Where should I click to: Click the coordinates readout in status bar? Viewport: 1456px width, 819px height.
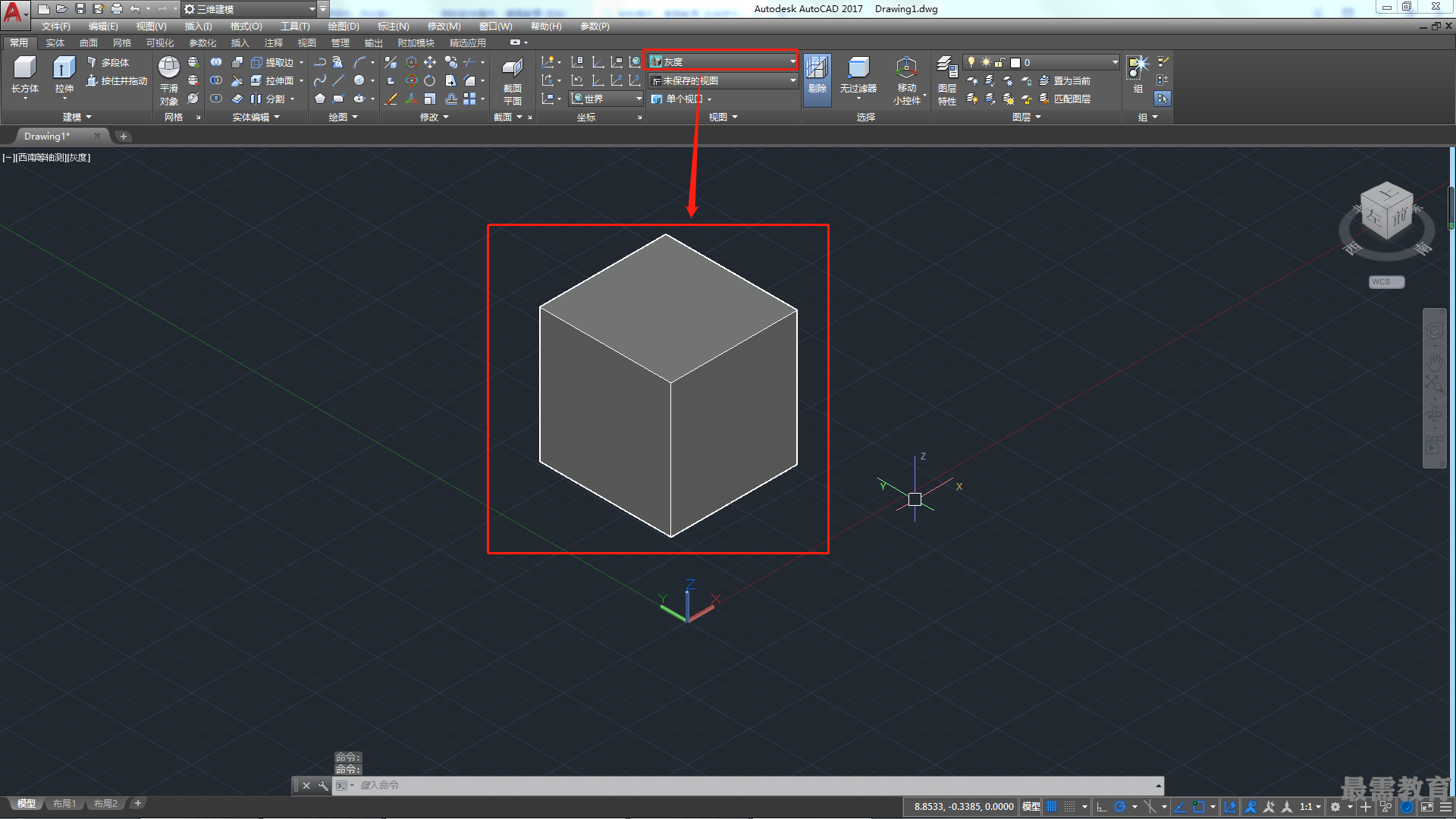click(963, 807)
